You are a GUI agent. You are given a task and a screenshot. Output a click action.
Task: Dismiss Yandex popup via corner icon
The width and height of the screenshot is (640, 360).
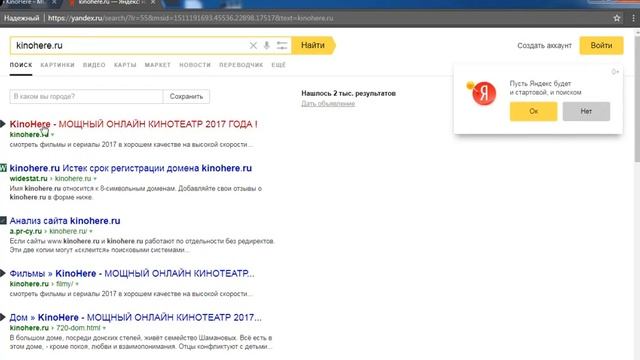615,72
